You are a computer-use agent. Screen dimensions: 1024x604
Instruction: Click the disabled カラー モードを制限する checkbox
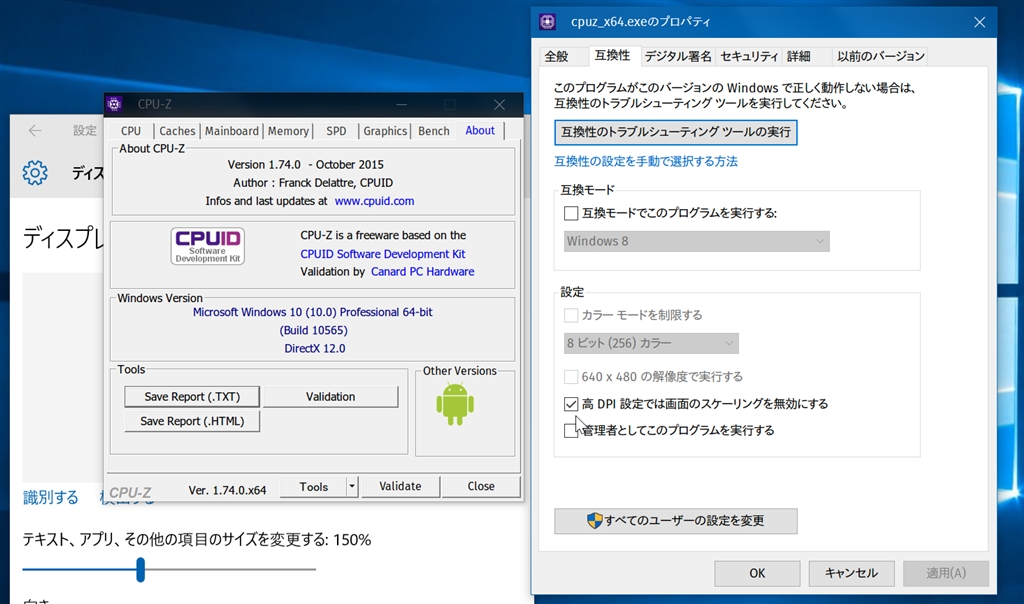coord(571,315)
